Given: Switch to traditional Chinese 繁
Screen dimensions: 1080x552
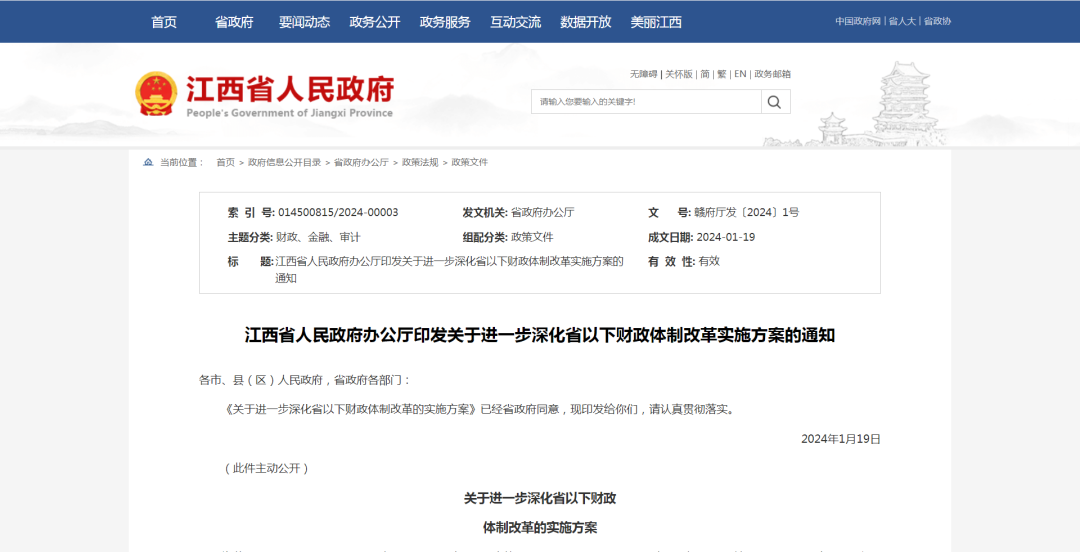Looking at the screenshot, I should click(x=722, y=74).
